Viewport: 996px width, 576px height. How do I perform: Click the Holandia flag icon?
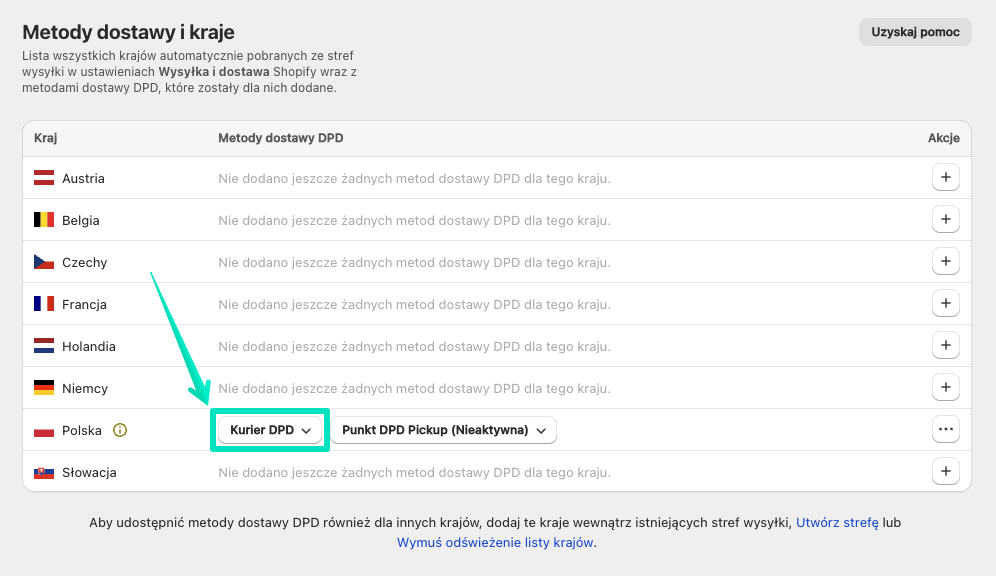click(44, 345)
